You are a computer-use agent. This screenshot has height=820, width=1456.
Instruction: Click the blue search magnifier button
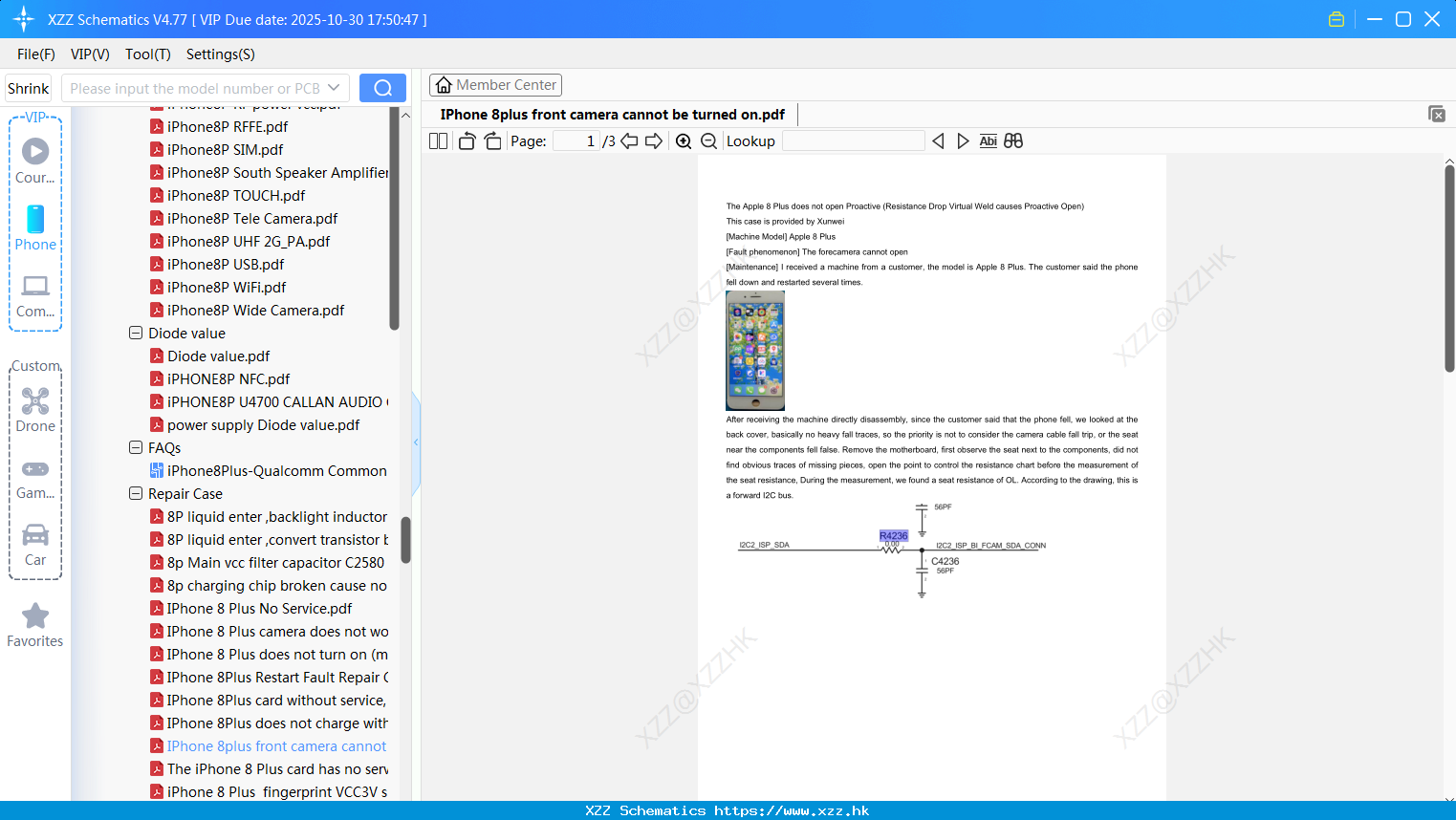pyautogui.click(x=382, y=88)
